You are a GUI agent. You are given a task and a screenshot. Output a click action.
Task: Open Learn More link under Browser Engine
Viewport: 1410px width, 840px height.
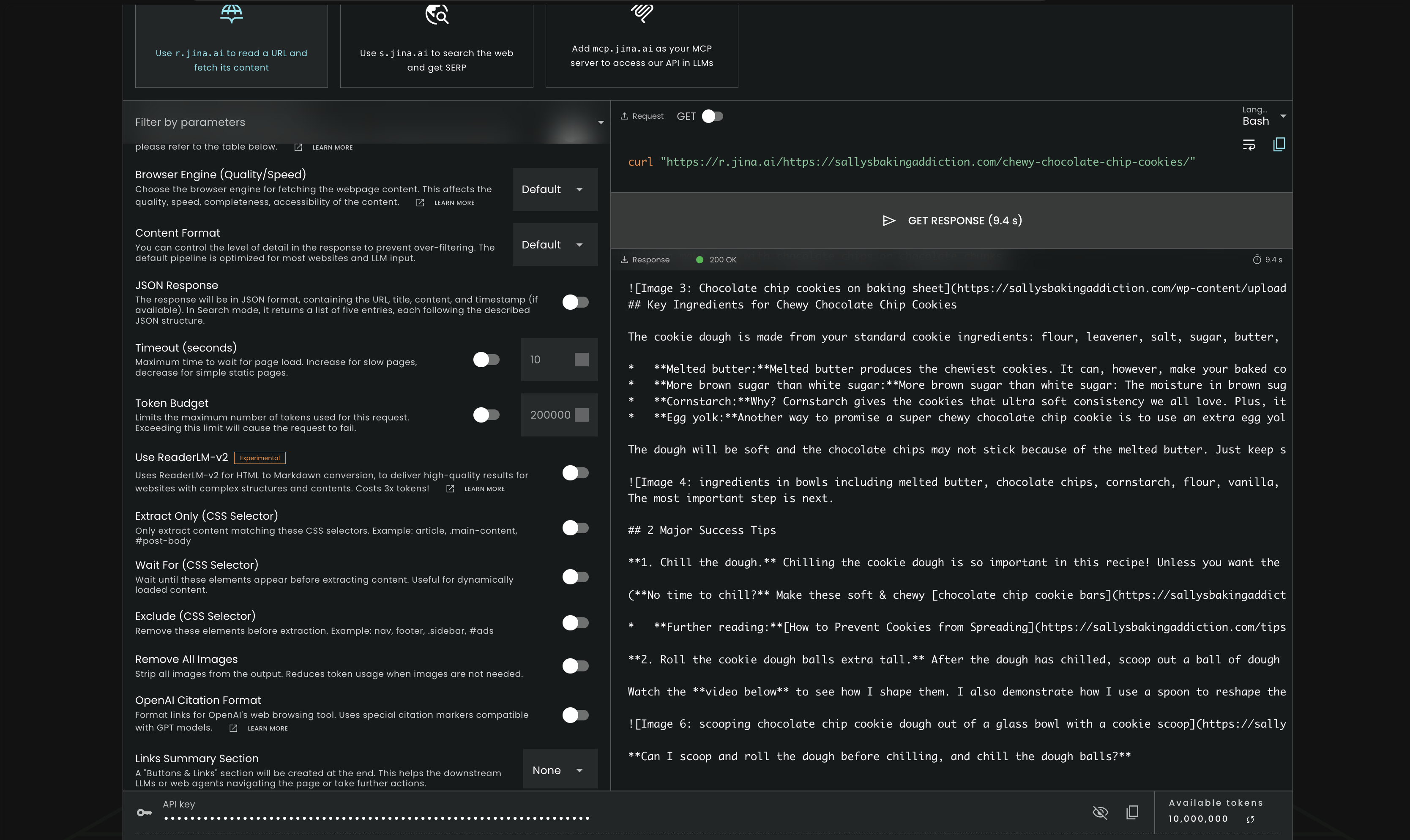(x=454, y=203)
